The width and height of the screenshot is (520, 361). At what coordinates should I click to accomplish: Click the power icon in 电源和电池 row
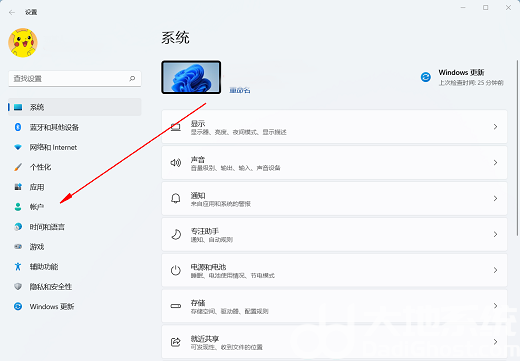pyautogui.click(x=176, y=270)
